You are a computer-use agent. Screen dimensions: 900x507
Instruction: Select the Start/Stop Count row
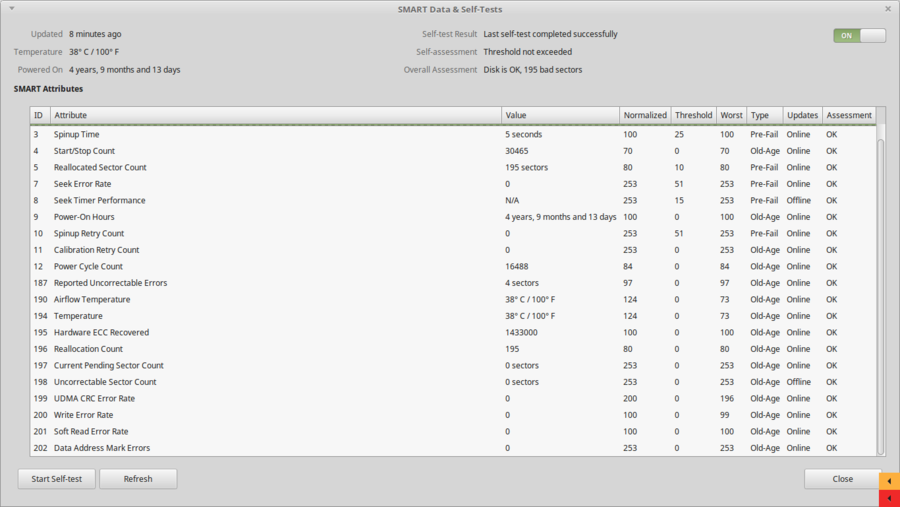tap(453, 151)
